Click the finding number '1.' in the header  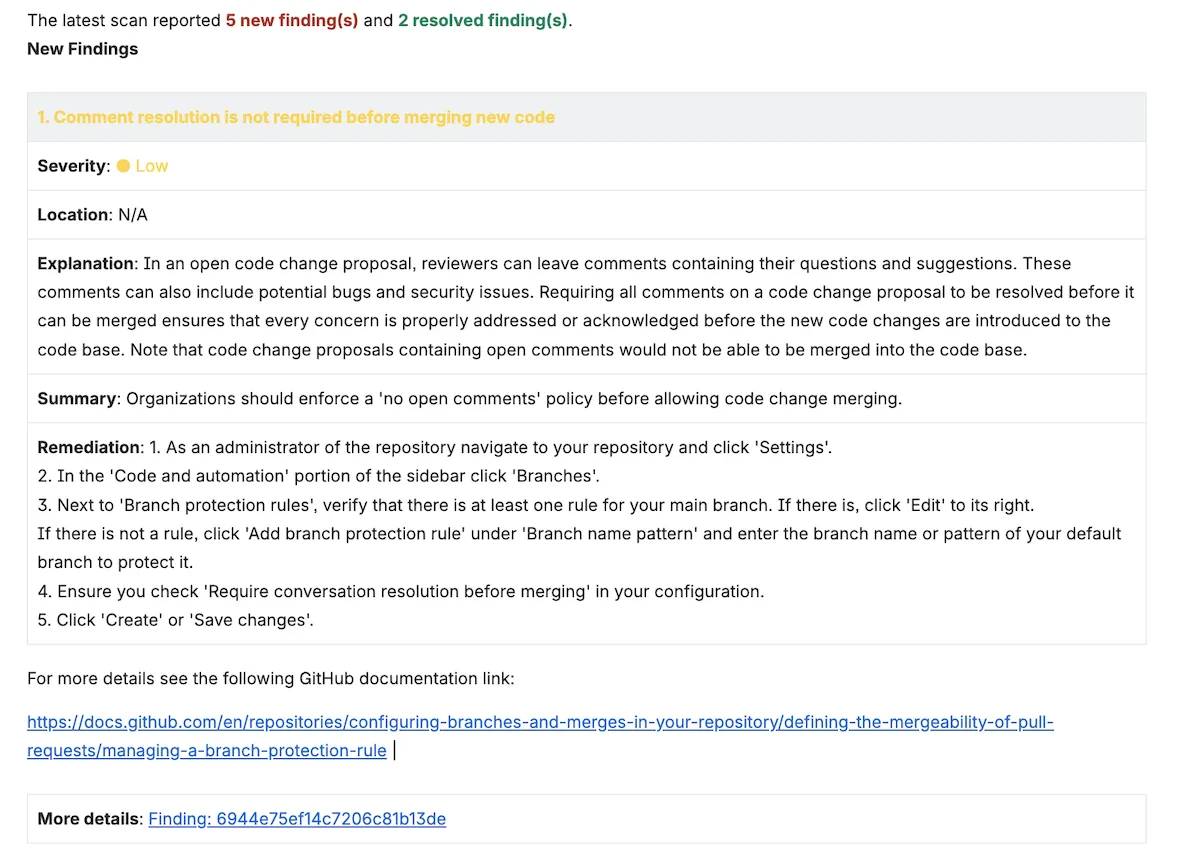(41, 117)
